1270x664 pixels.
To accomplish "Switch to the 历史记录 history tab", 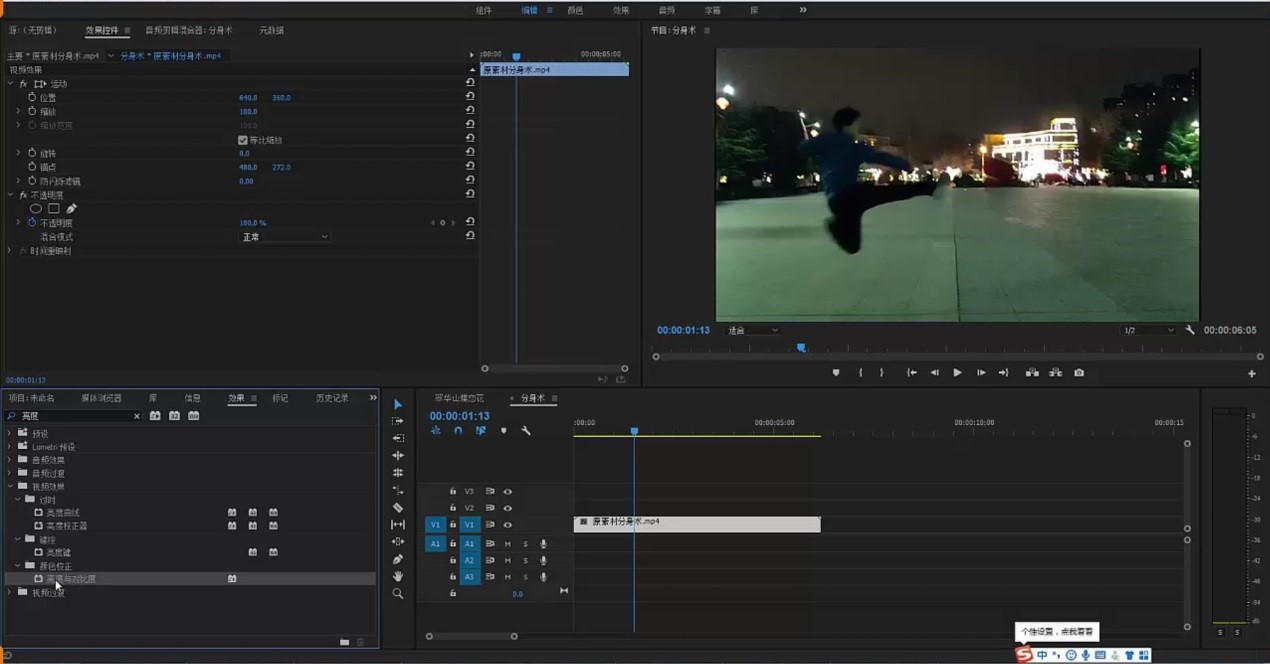I will (332, 398).
